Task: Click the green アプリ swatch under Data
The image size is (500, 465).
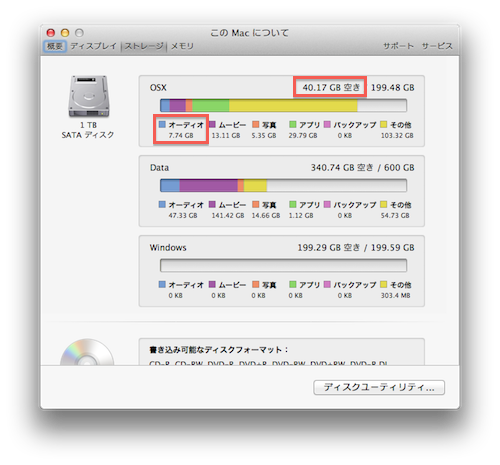Action: pos(293,204)
